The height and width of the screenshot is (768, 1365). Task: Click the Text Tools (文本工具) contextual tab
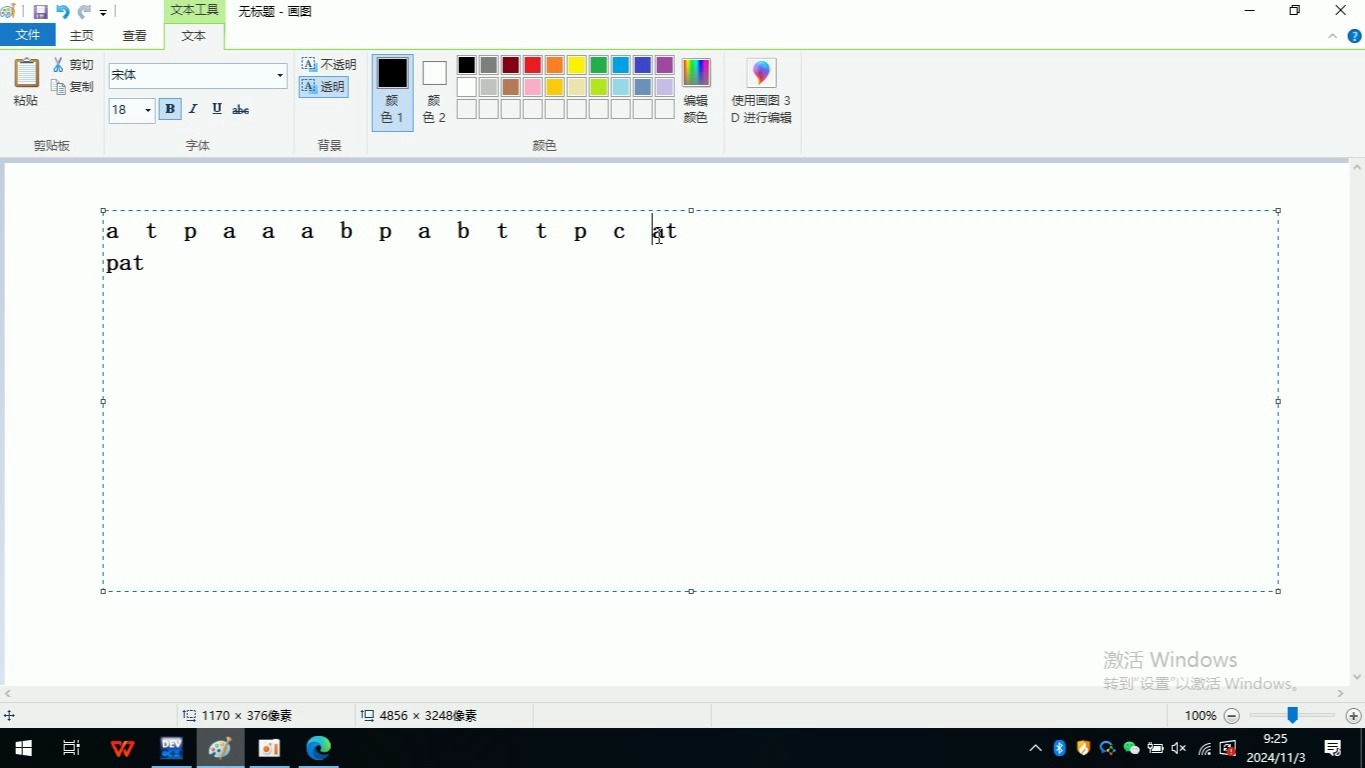[x=194, y=11]
